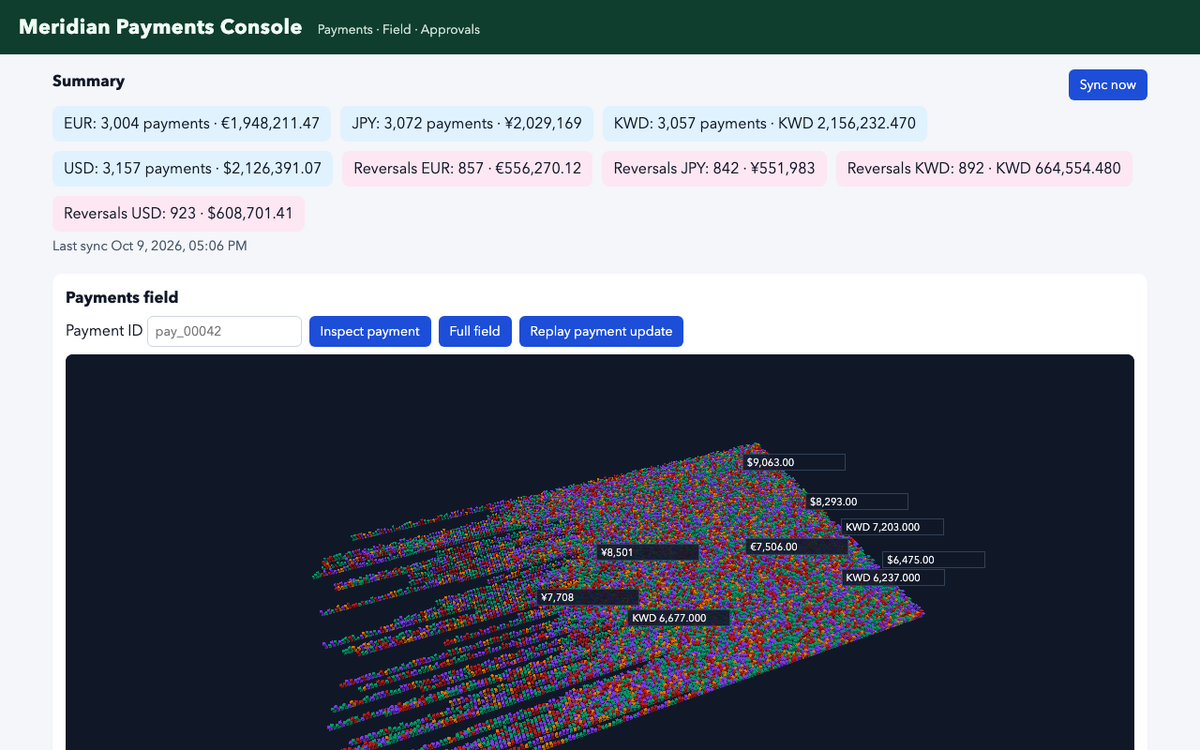The height and width of the screenshot is (750, 1200).
Task: Click the ¥8,501 field label
Action: (x=648, y=551)
